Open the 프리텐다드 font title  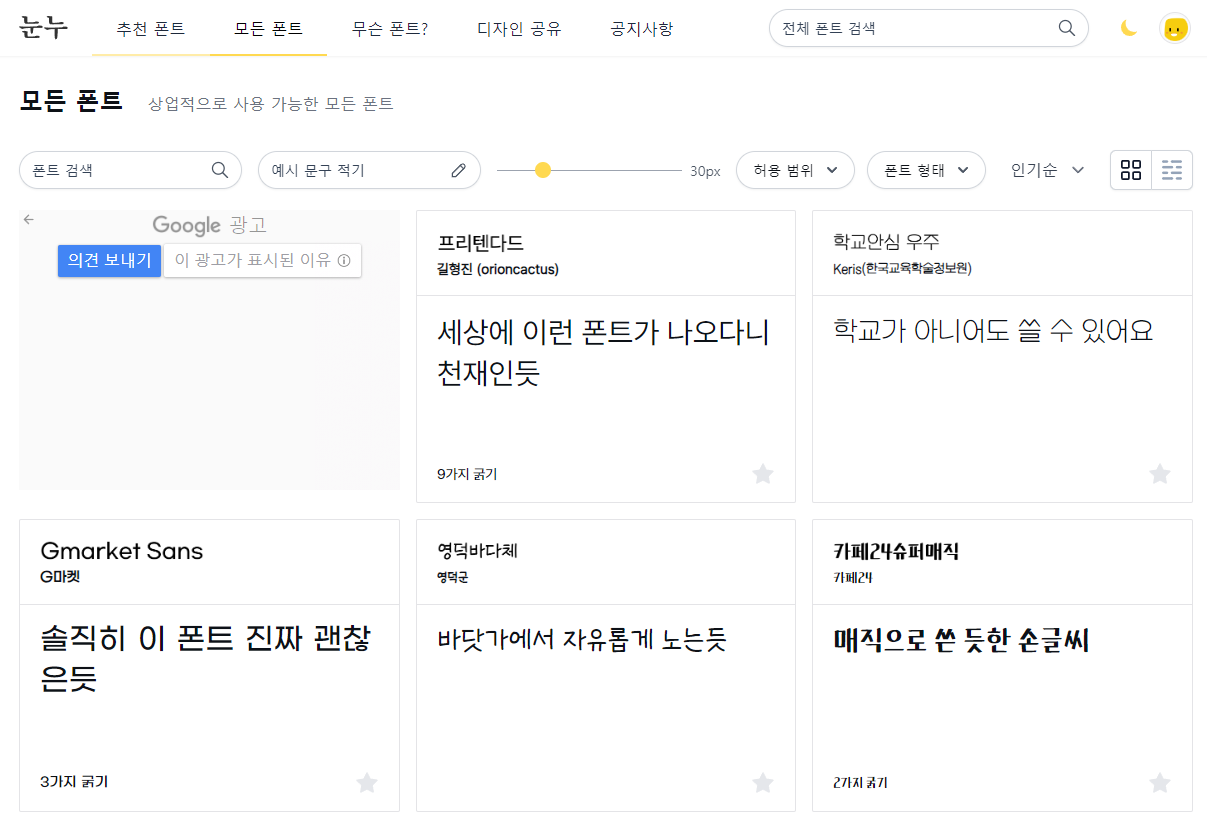pyautogui.click(x=481, y=243)
